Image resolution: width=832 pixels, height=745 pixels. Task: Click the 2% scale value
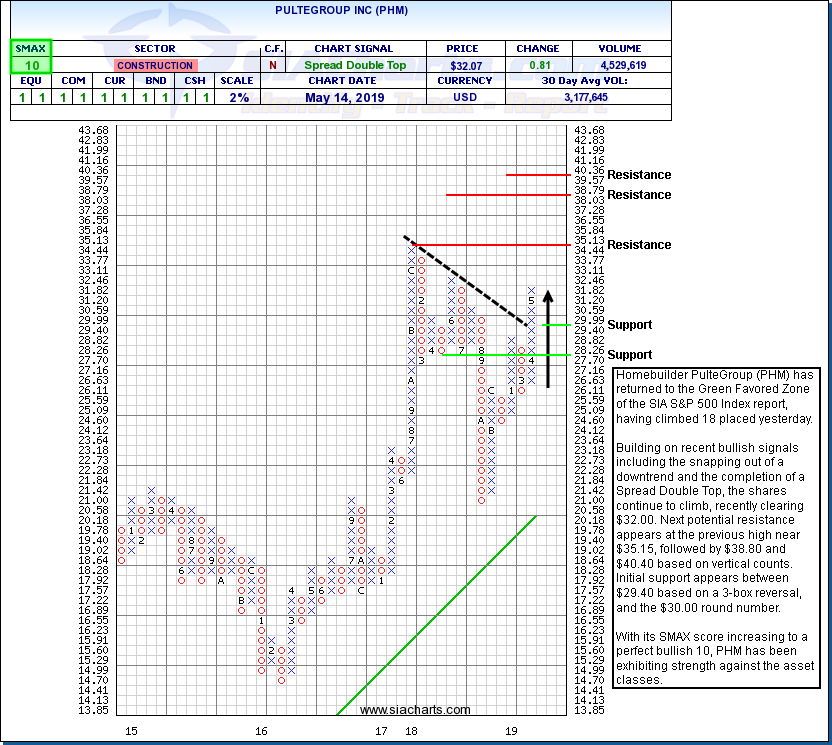pos(237,98)
